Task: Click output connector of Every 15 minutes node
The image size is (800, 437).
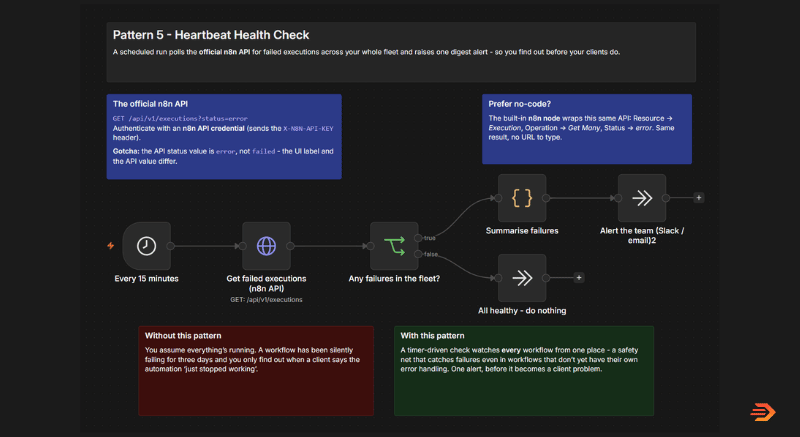Action: (170, 246)
